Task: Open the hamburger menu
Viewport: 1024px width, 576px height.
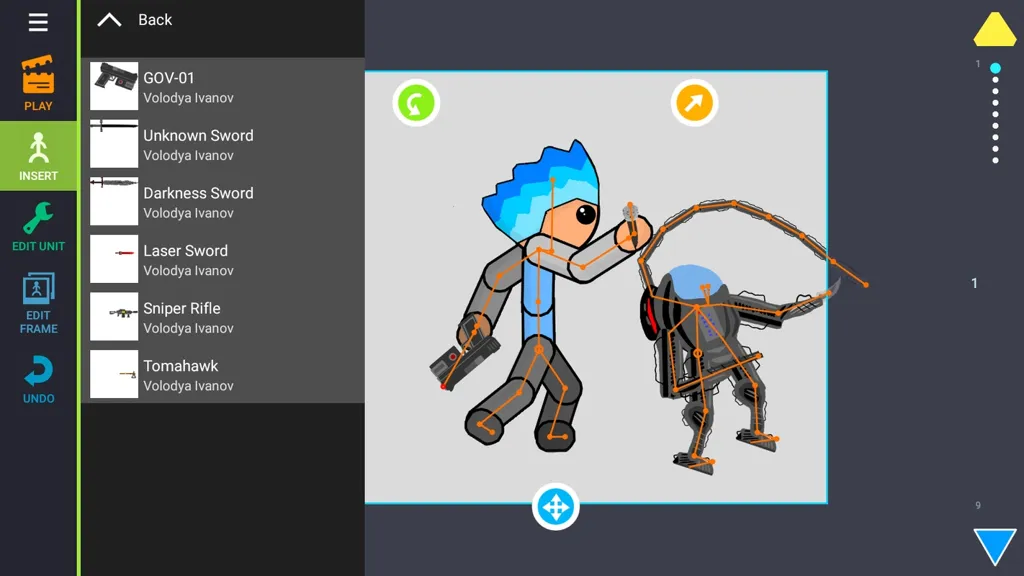Action: click(38, 22)
